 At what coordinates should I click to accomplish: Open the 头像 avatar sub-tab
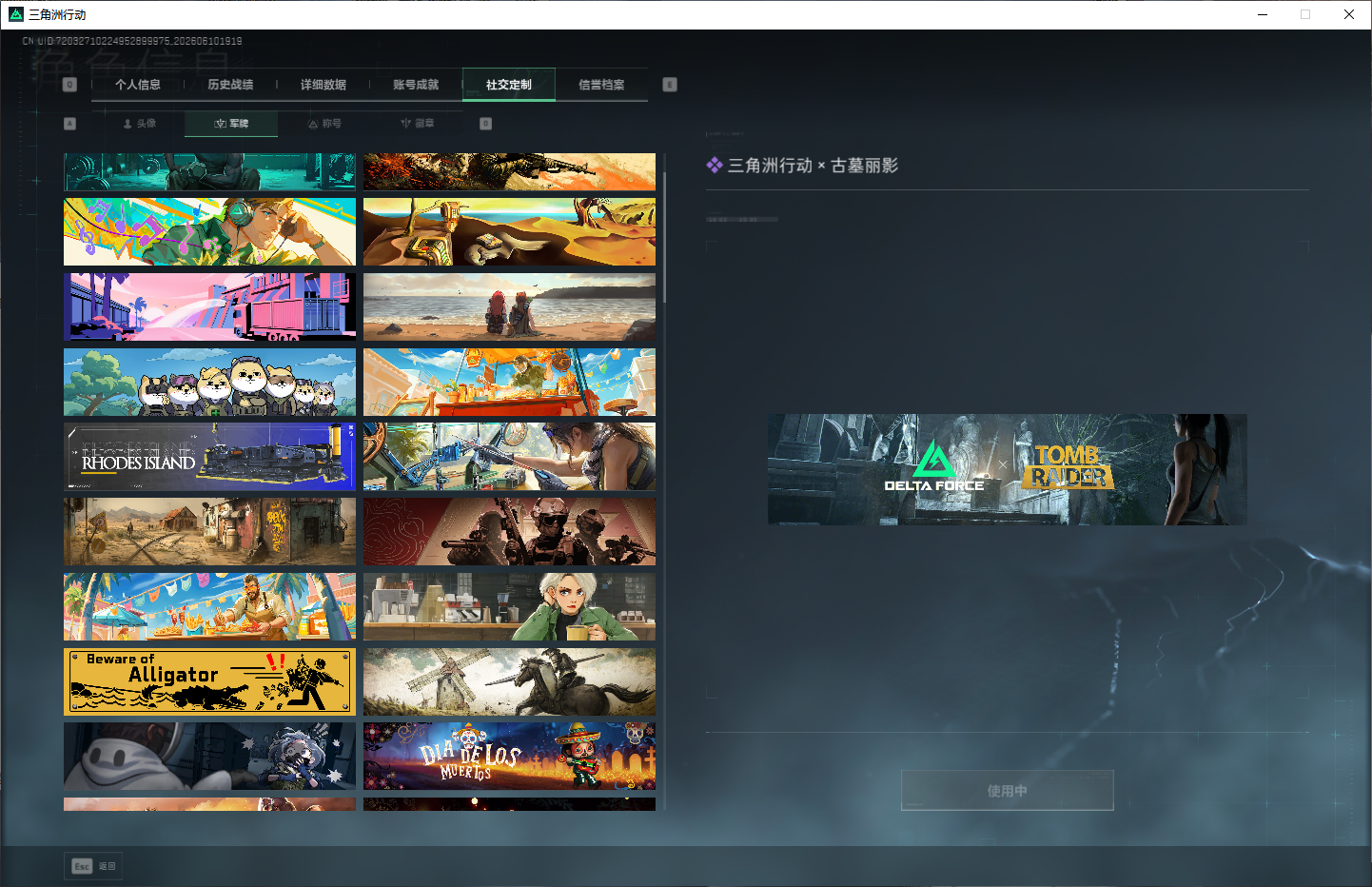[x=139, y=124]
